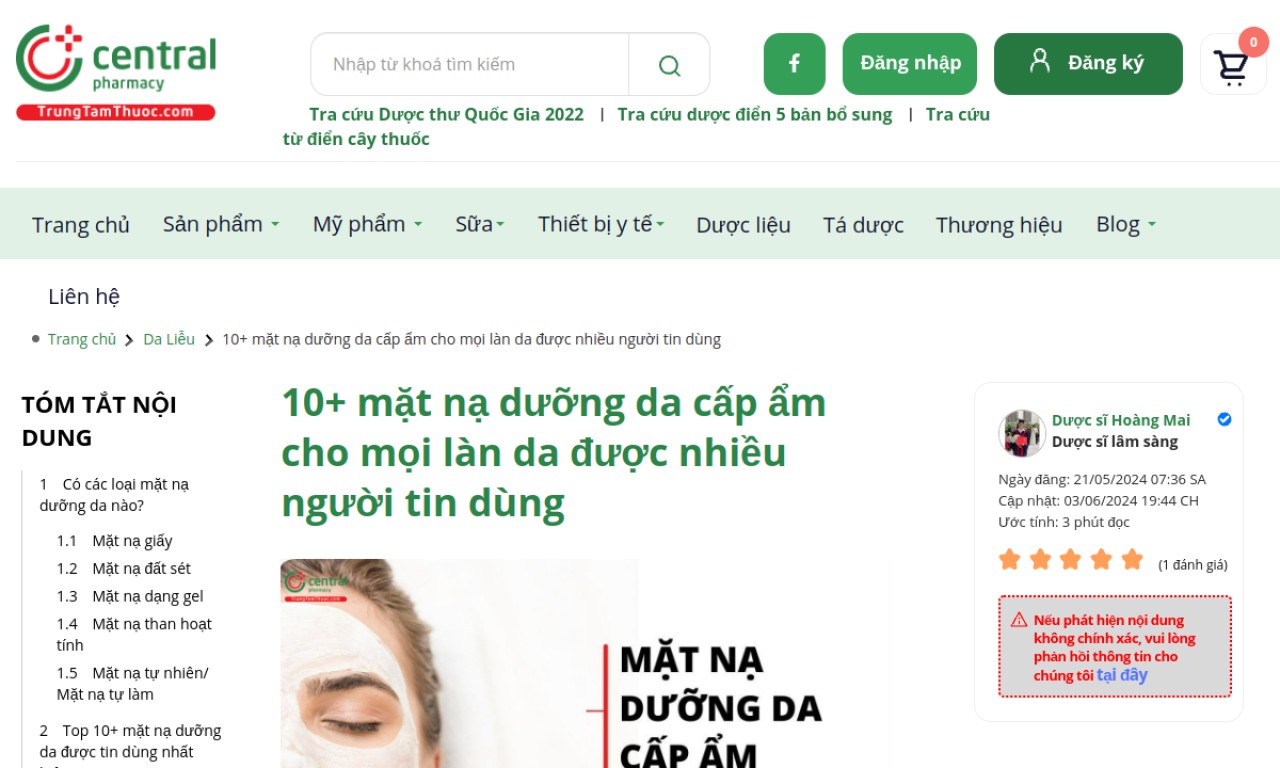Expand the Blog dropdown menu
This screenshot has width=1280, height=768.
[x=1126, y=224]
